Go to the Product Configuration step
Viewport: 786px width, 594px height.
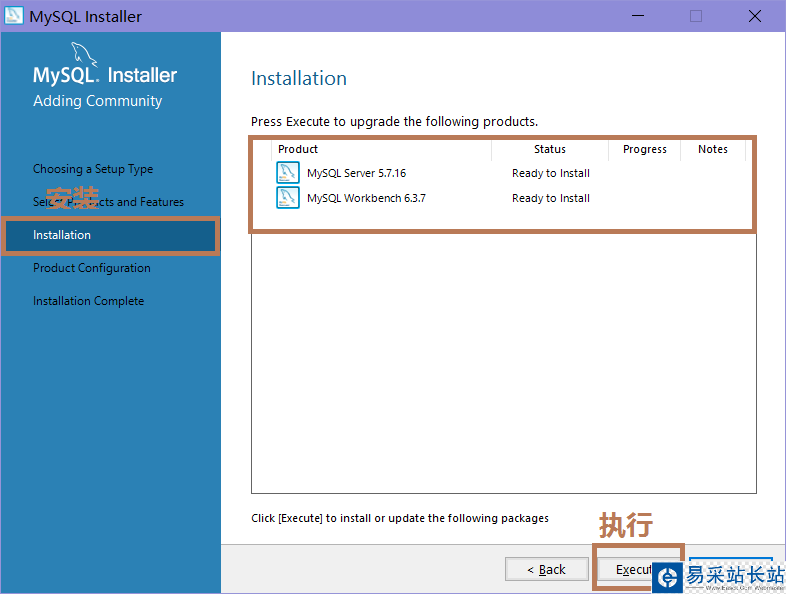pyautogui.click(x=92, y=268)
